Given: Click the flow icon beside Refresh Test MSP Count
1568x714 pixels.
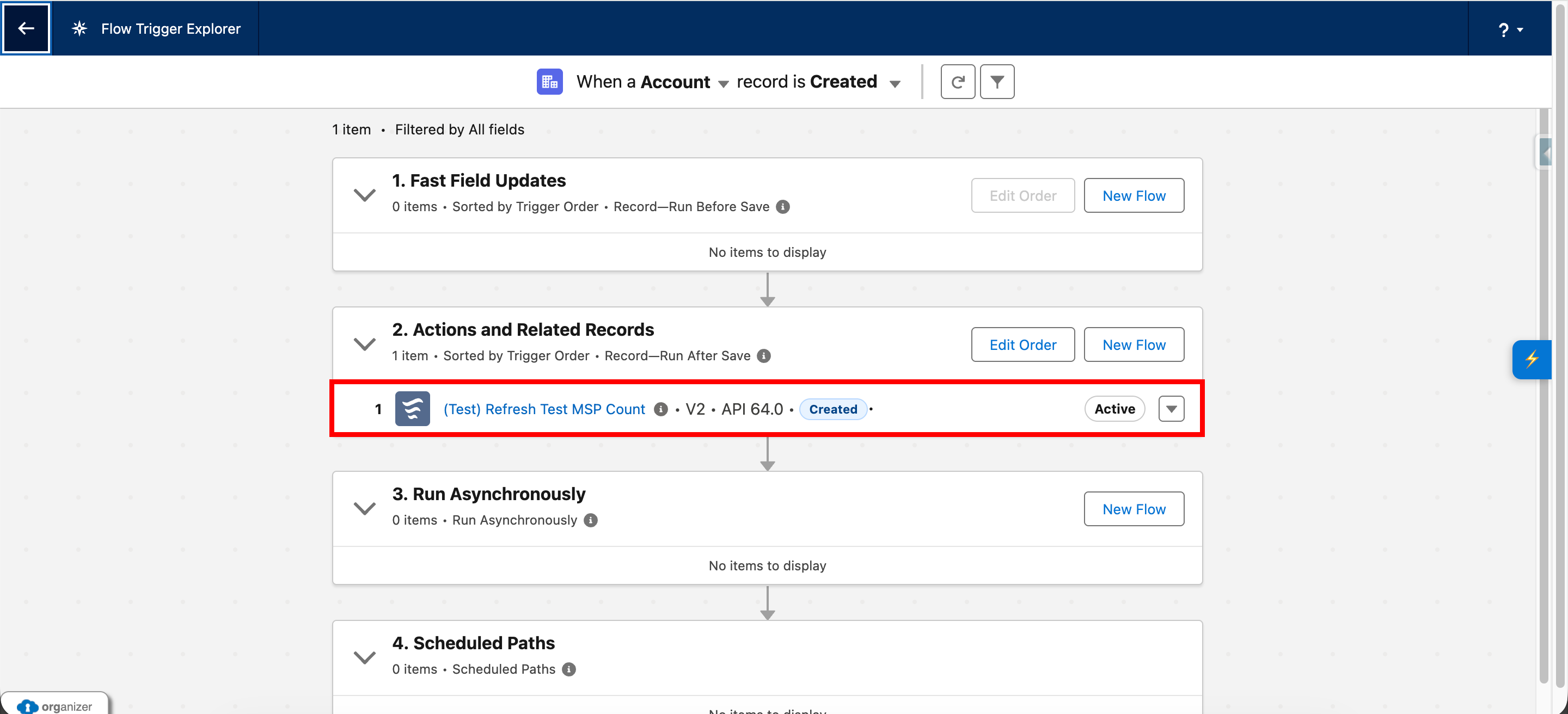Looking at the screenshot, I should 412,408.
